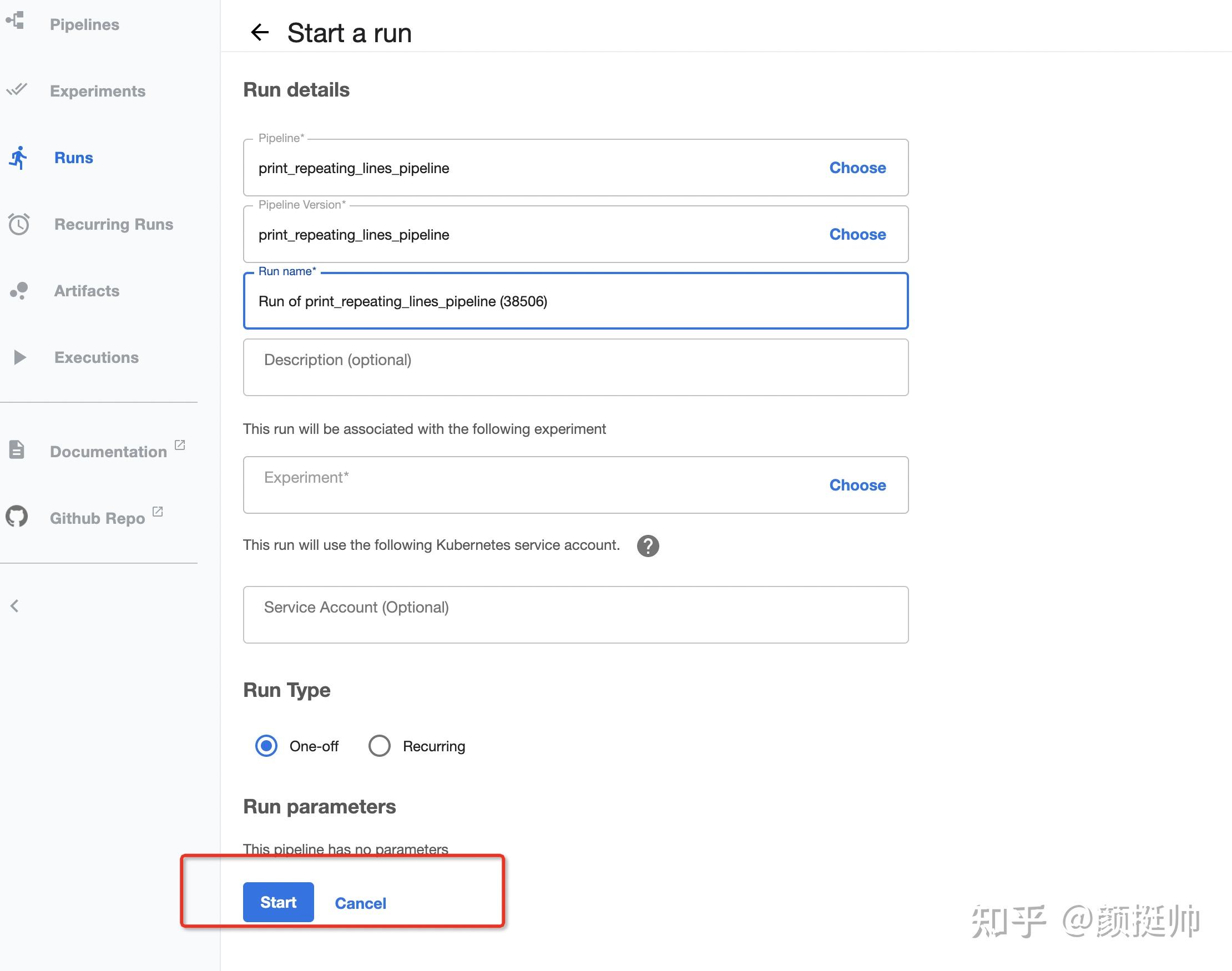Screen dimensions: 1232x971
Task: Open Recurring Runs via its clock icon
Action: (19, 224)
